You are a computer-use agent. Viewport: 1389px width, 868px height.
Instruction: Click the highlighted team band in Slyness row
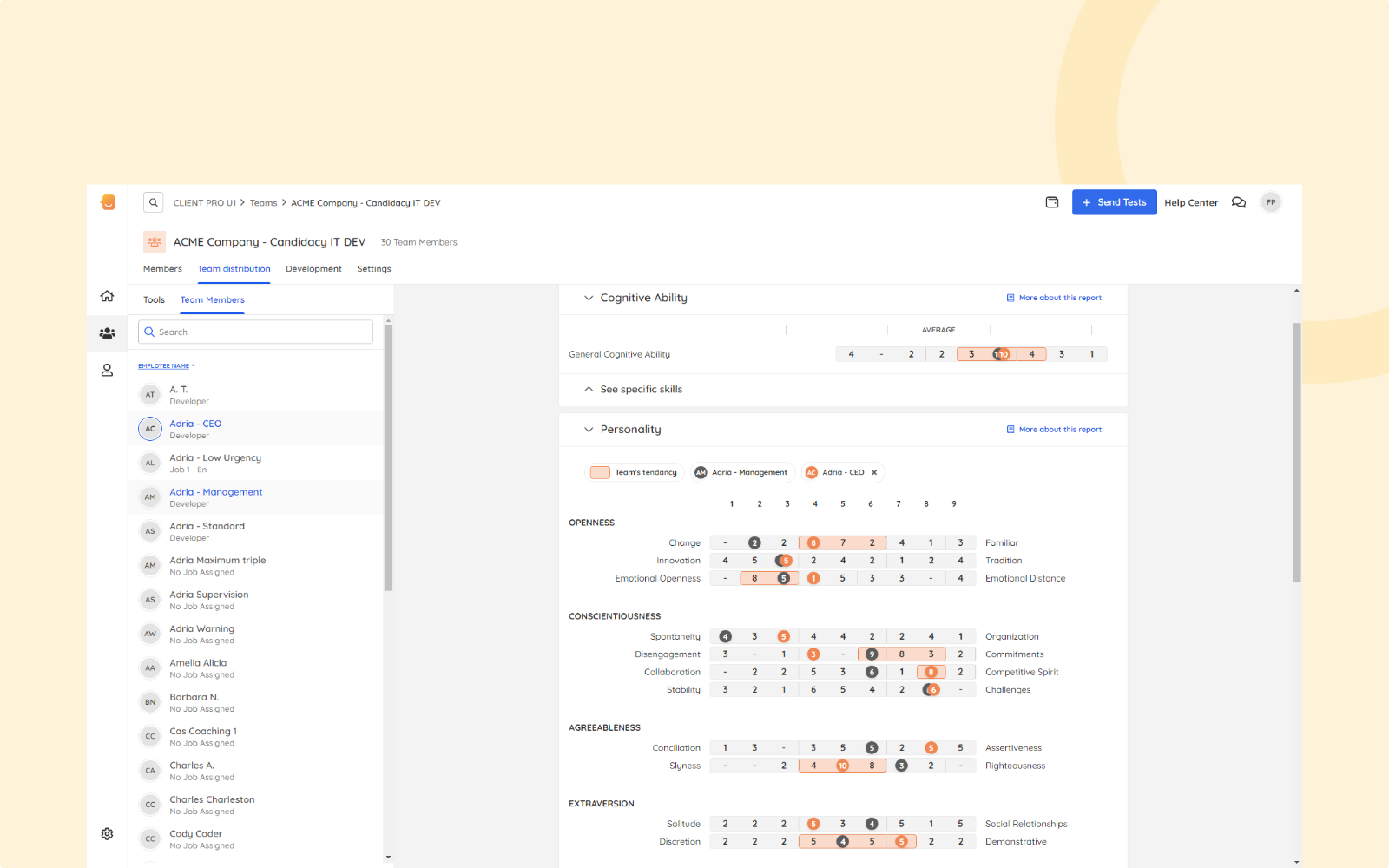(x=842, y=766)
